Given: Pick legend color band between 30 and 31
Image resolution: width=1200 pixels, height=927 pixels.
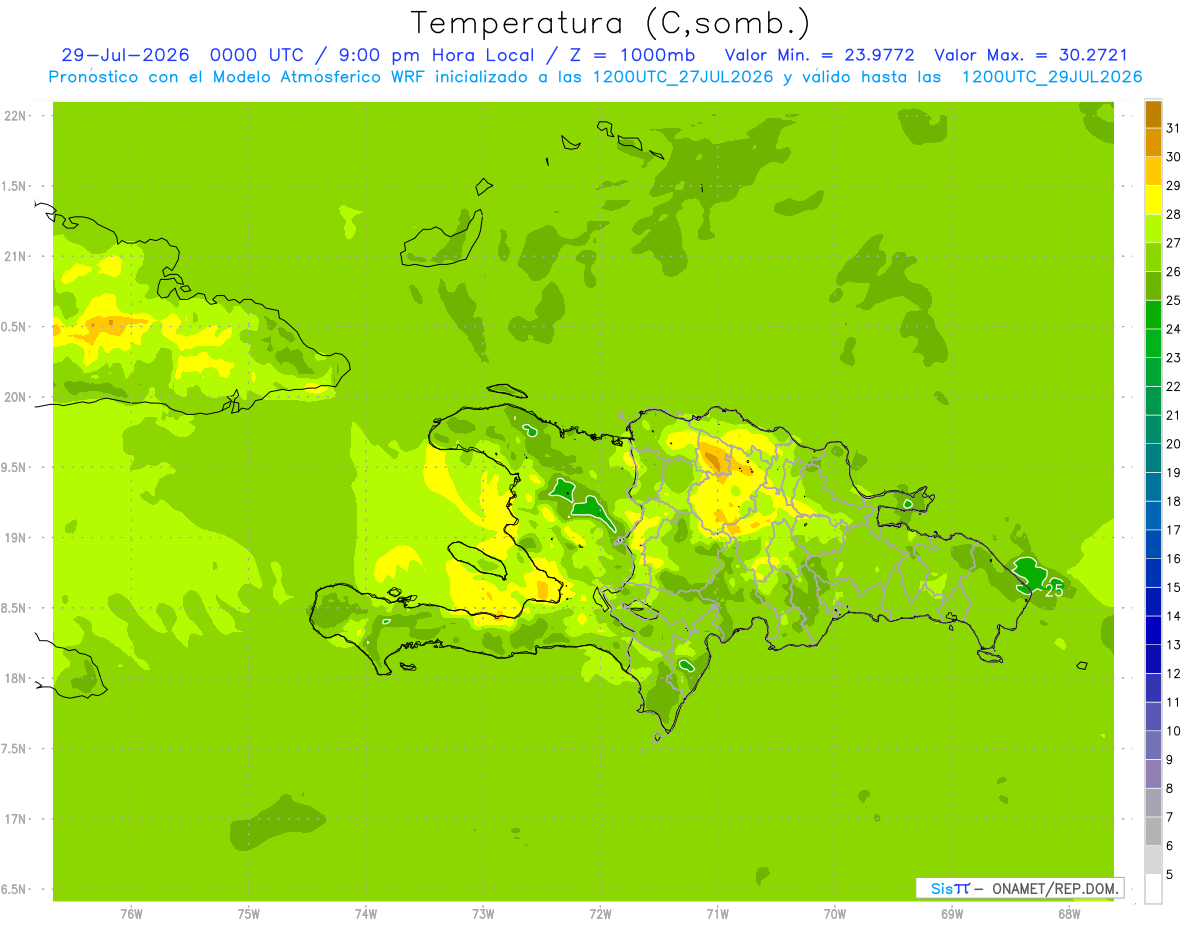Looking at the screenshot, I should pos(1153,143).
